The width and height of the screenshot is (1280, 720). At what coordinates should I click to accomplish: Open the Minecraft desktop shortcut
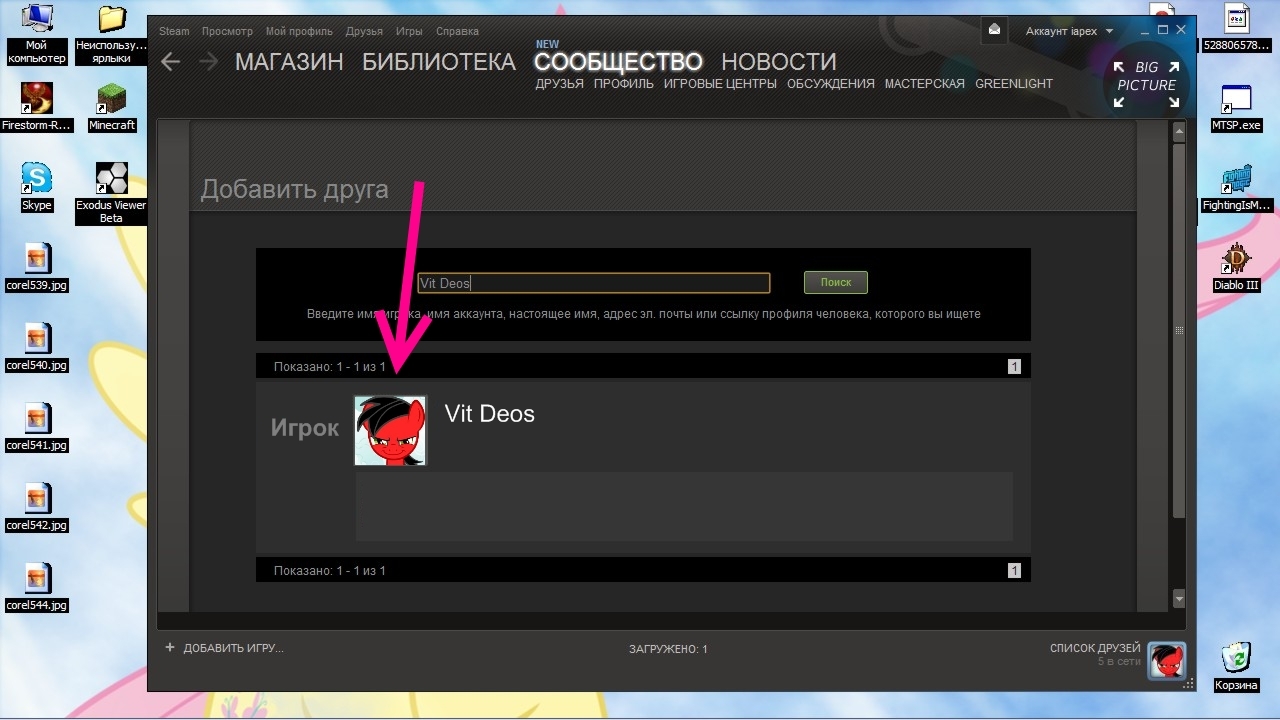[112, 107]
